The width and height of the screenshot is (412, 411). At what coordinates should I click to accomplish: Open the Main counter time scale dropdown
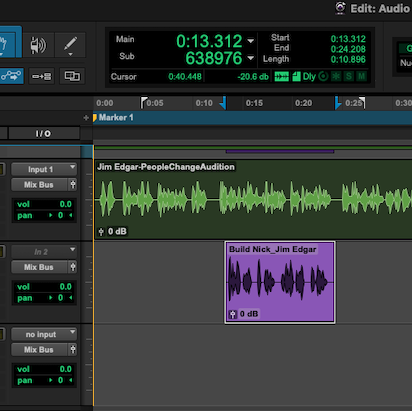251,41
